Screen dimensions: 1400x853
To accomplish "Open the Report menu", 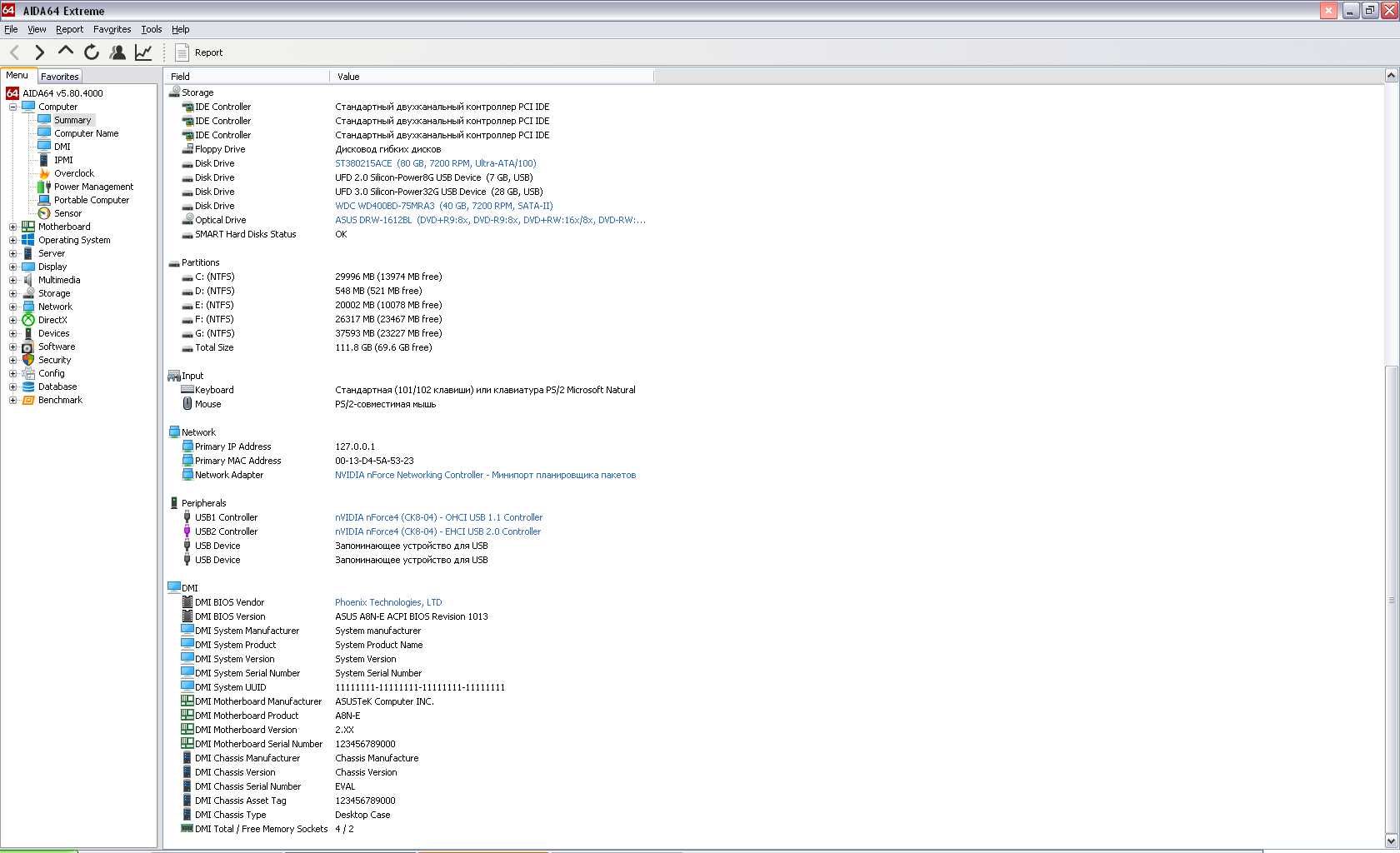I will 69,29.
